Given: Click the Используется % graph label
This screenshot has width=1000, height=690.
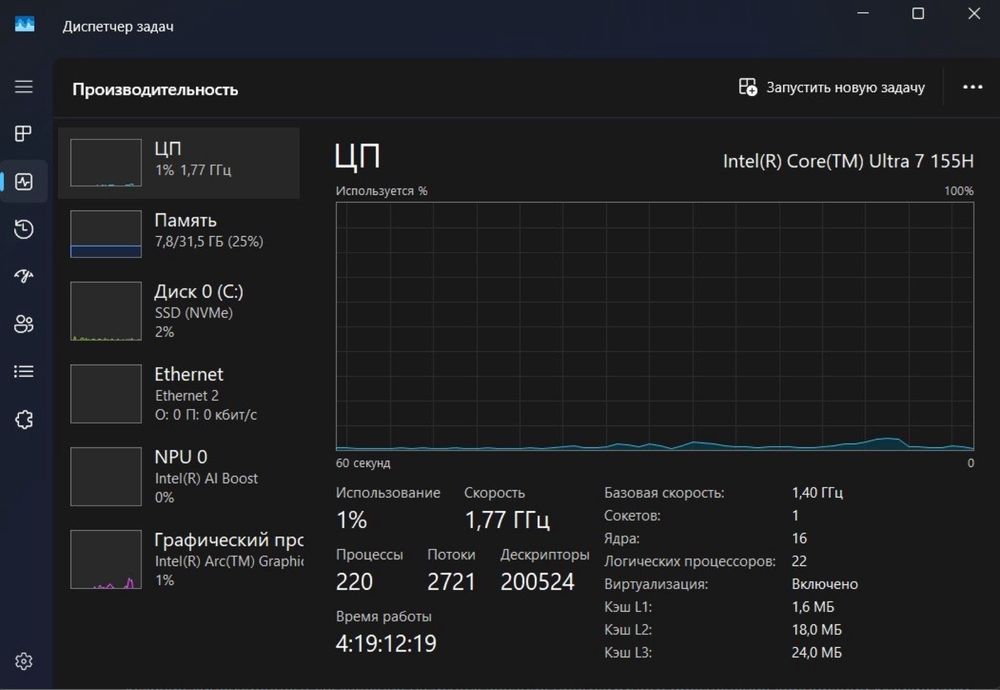Looking at the screenshot, I should 381,191.
